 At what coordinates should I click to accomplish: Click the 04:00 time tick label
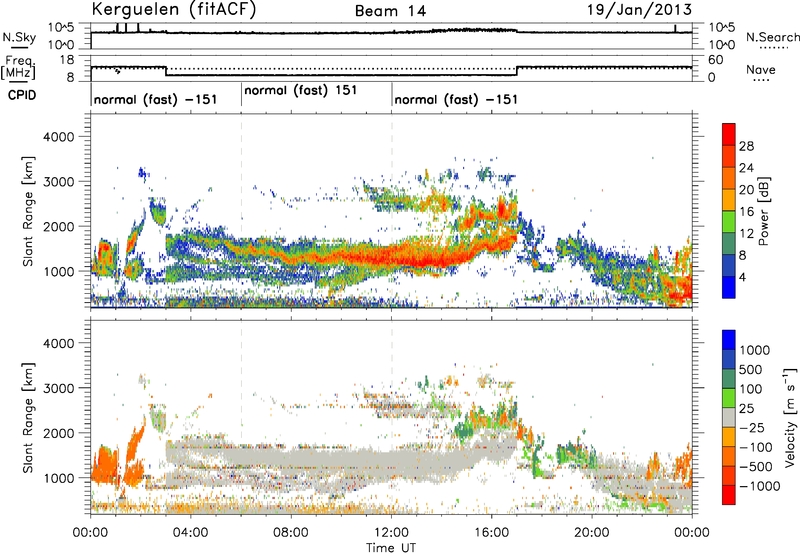click(x=191, y=533)
